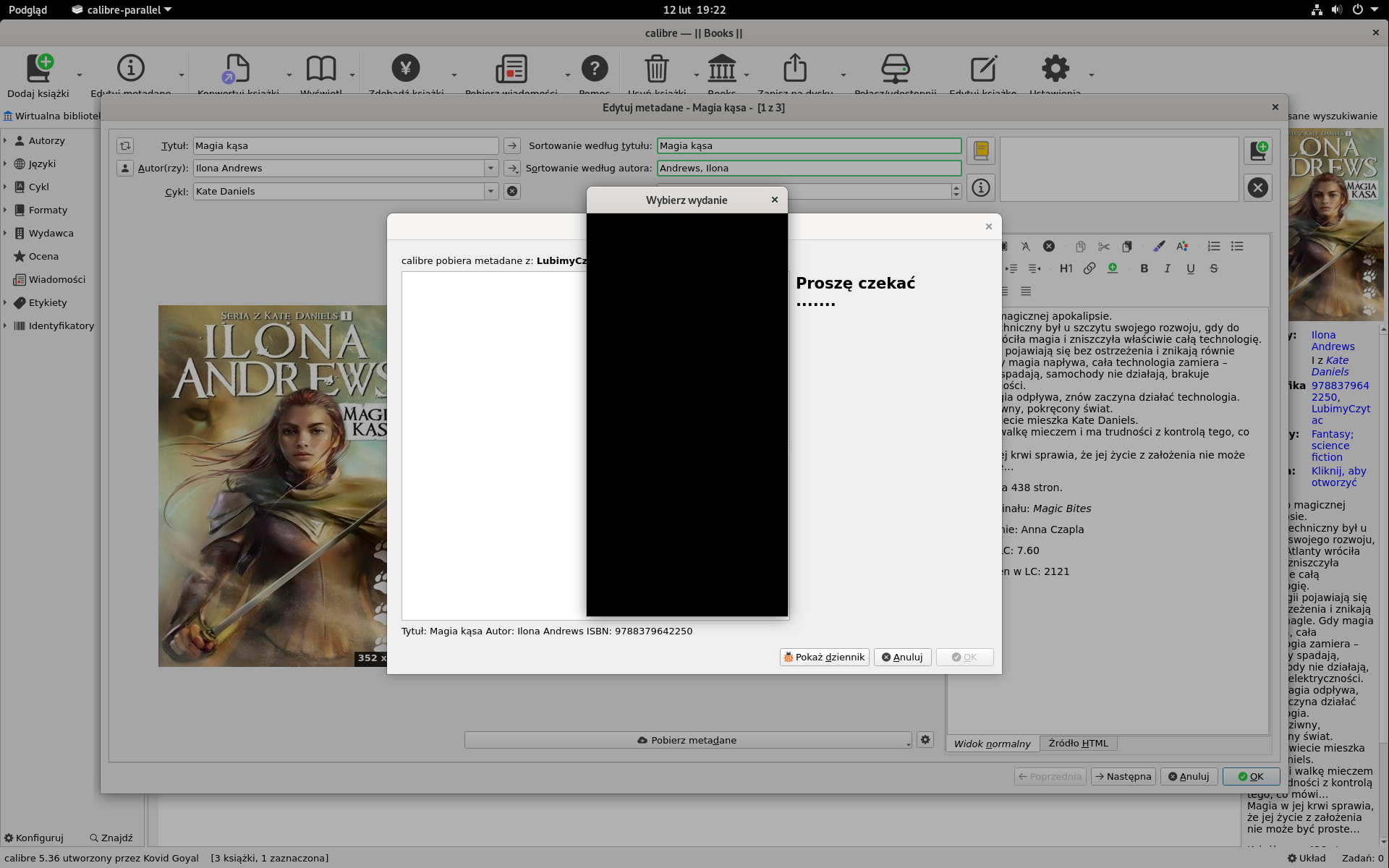Open the Cykl series dropdown arrow
This screenshot has height=868, width=1389.
pos(490,191)
